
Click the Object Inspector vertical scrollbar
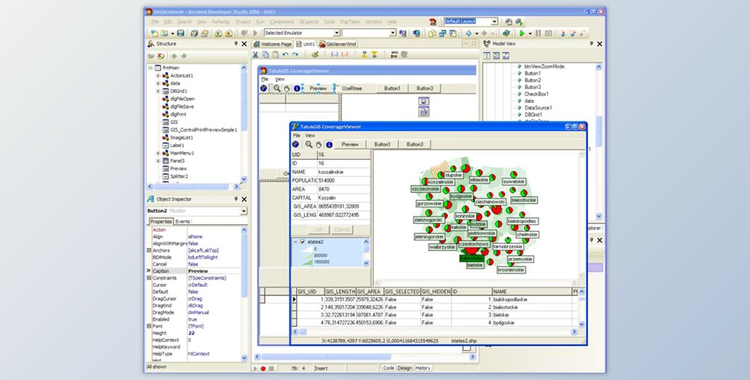pyautogui.click(x=244, y=293)
